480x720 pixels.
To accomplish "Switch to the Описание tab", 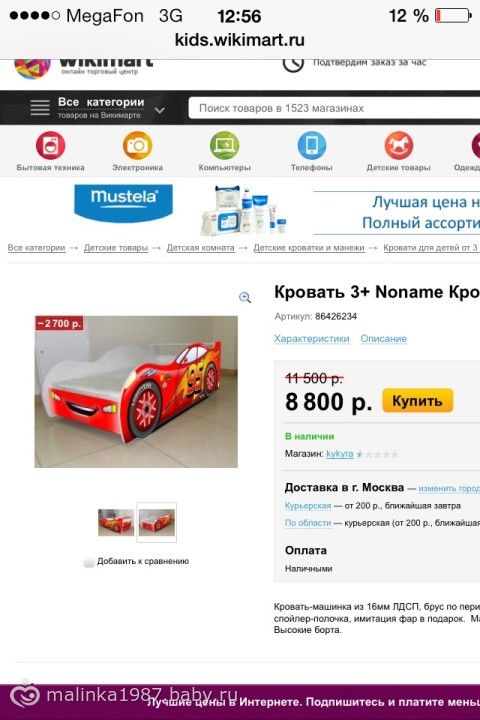I will (384, 339).
